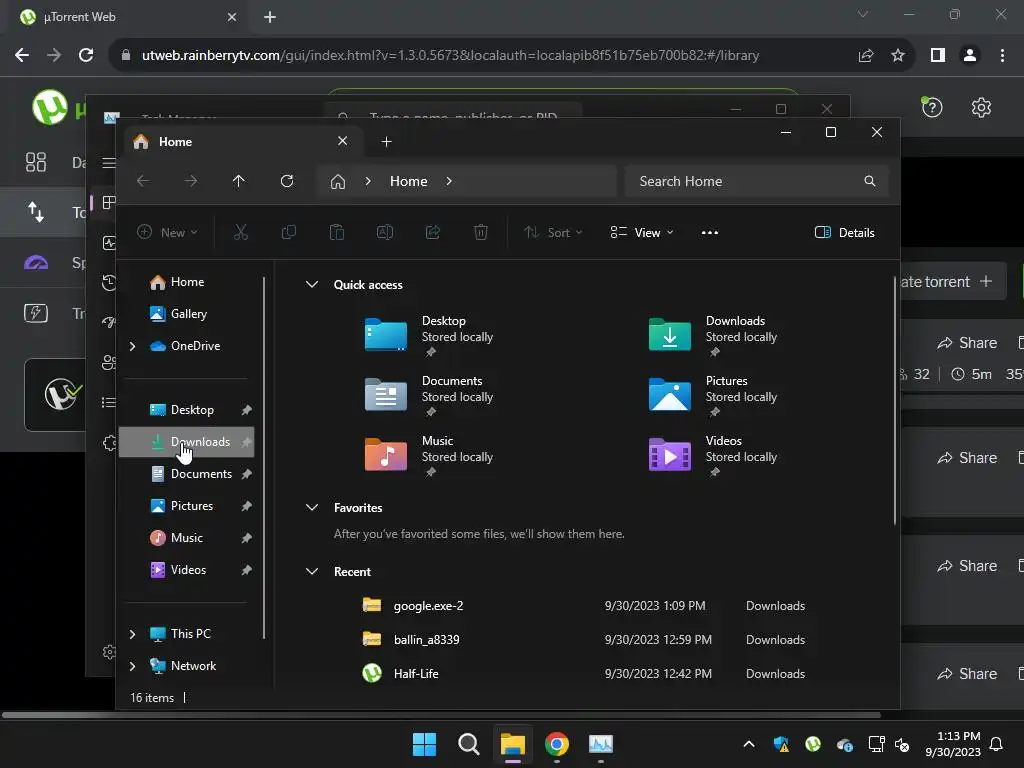Click pin icon next to Pictures in sidebar
The height and width of the screenshot is (768, 1024).
pos(246,506)
